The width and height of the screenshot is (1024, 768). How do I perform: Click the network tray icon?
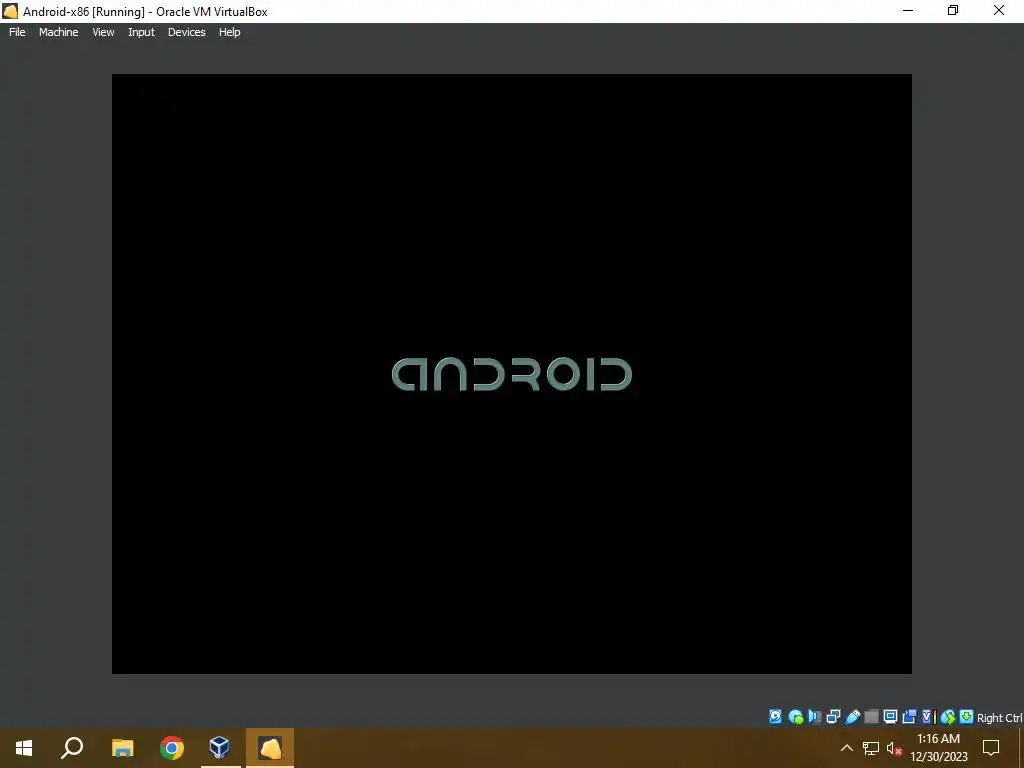pyautogui.click(x=871, y=748)
